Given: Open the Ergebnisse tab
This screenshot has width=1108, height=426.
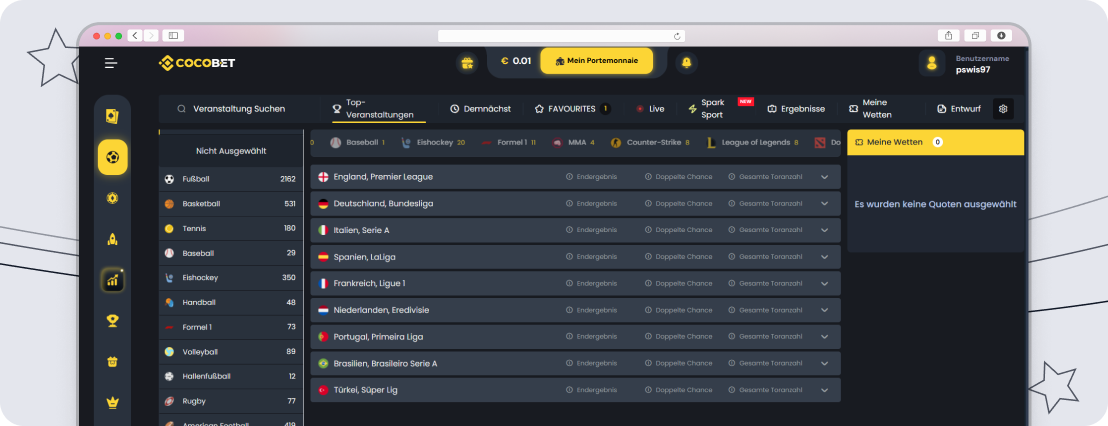Looking at the screenshot, I should coord(796,109).
